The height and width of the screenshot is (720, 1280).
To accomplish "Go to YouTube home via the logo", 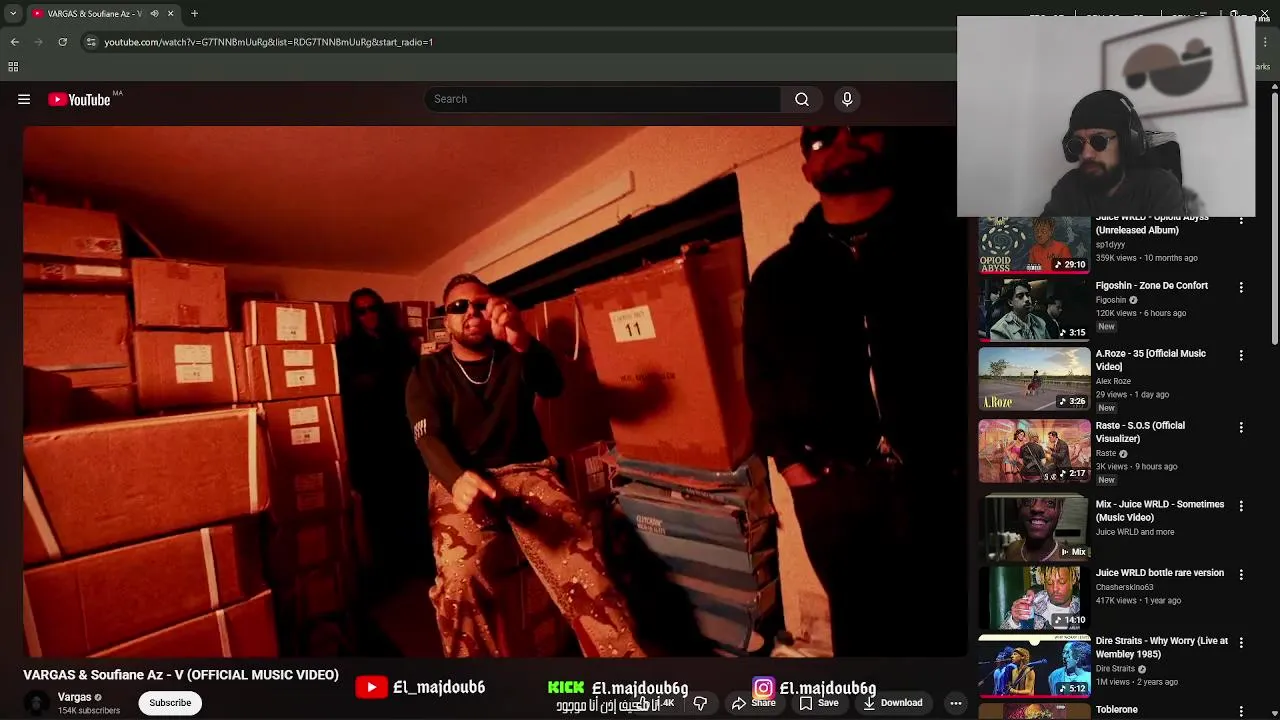I will [79, 99].
